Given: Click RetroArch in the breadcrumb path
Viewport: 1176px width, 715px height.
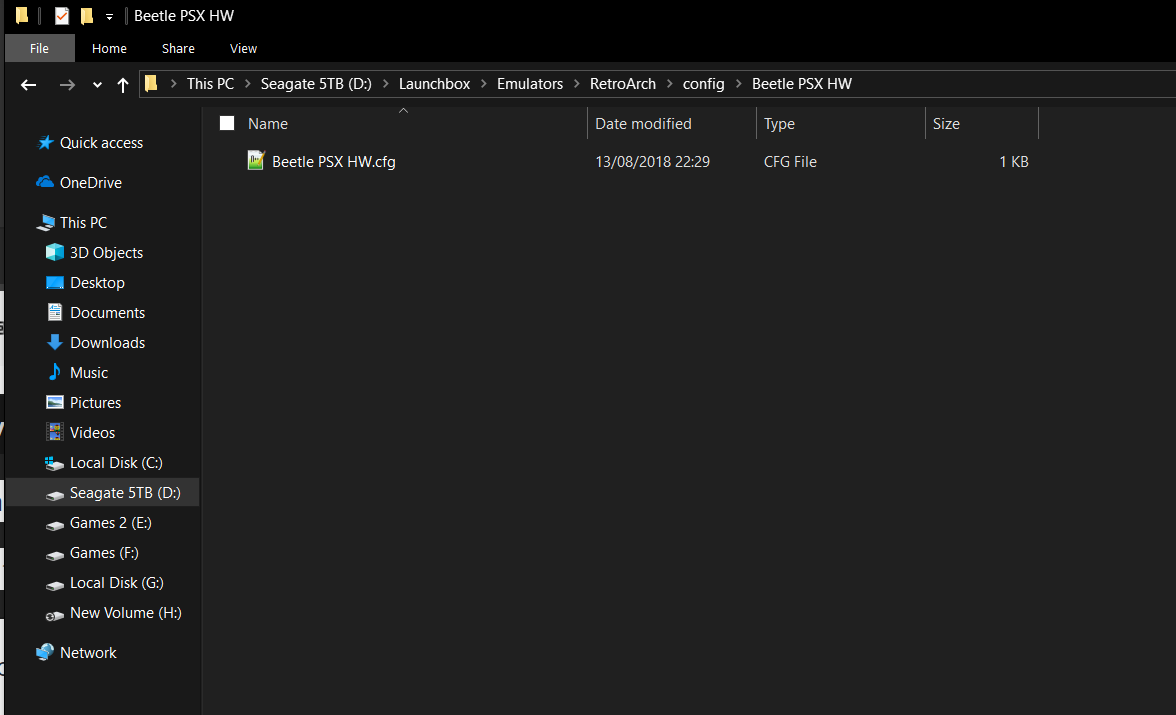Looking at the screenshot, I should 622,83.
